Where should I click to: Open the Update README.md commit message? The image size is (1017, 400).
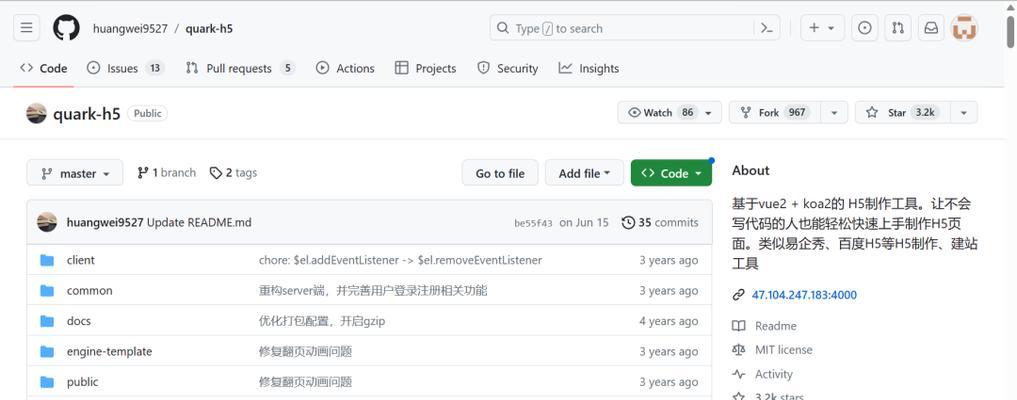pos(199,222)
